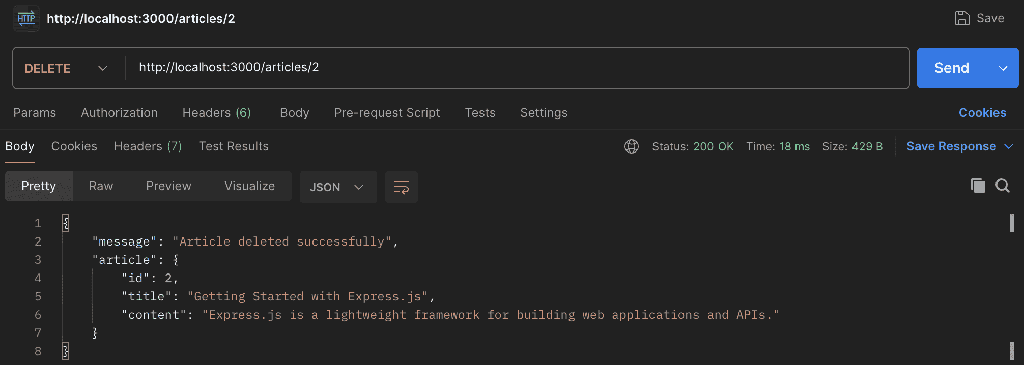The height and width of the screenshot is (365, 1024).
Task: Click the "Getting Started with Express.js" value
Action: [307, 296]
